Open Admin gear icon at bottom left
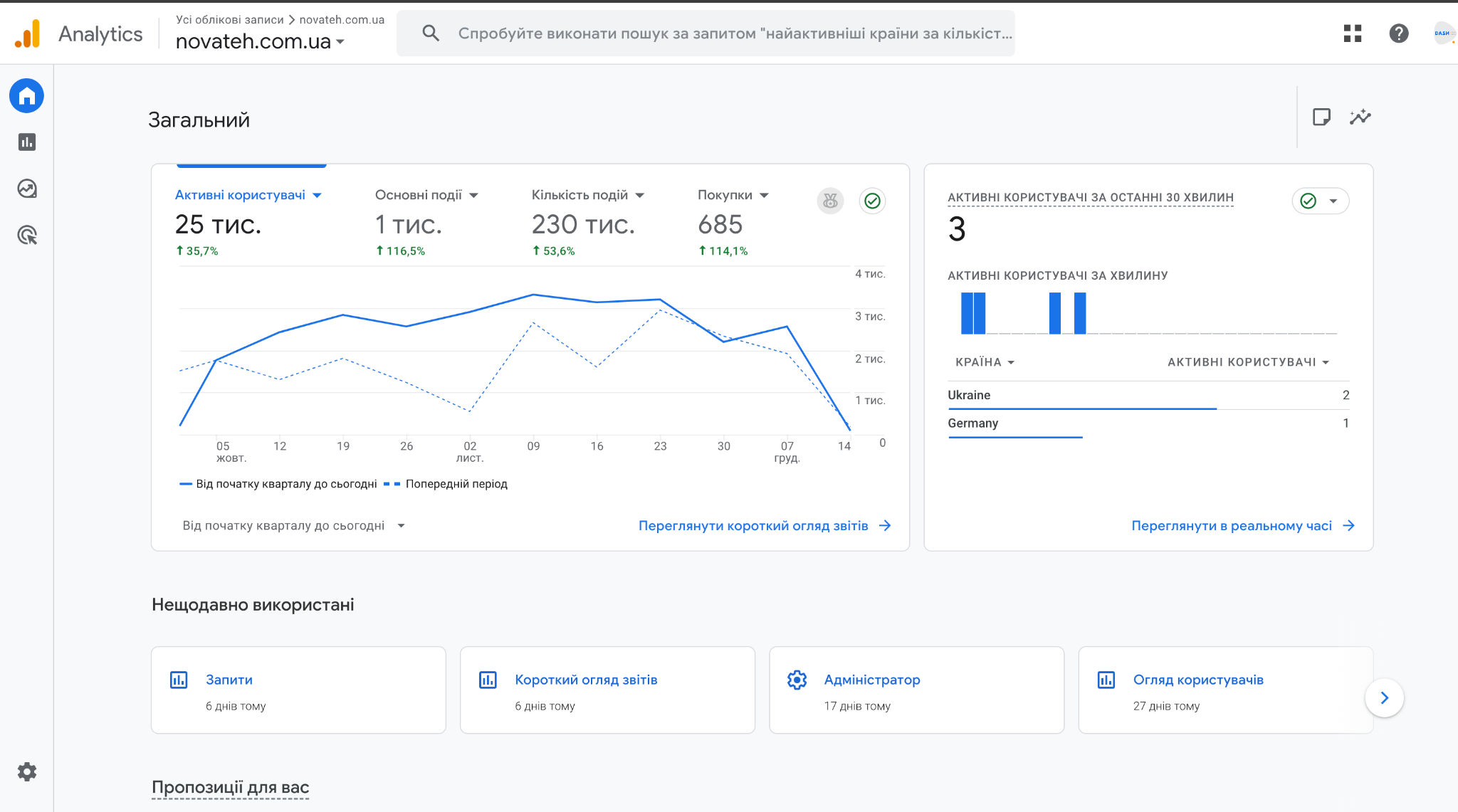 coord(27,771)
